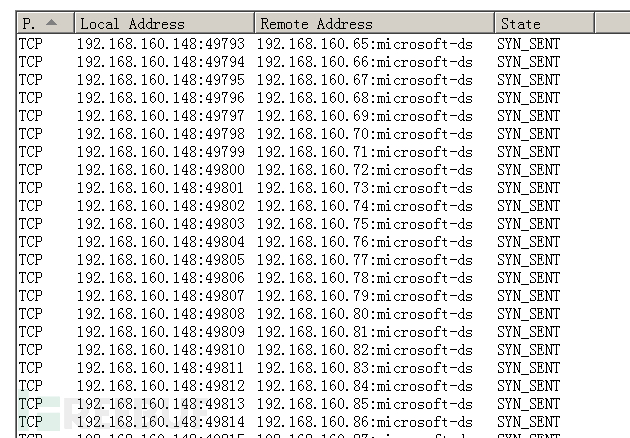Click SYN_SENT state for 192.168.160.83 row
This screenshot has width=630, height=438.
pos(528,368)
